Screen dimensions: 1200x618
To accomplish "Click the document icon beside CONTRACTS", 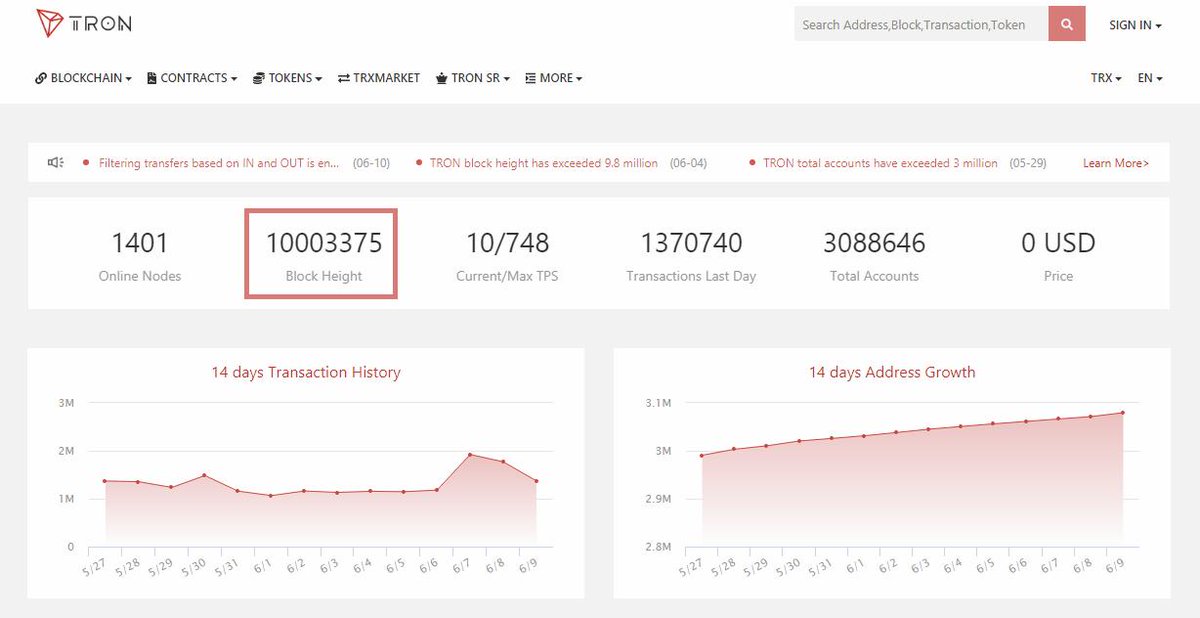I will (152, 78).
